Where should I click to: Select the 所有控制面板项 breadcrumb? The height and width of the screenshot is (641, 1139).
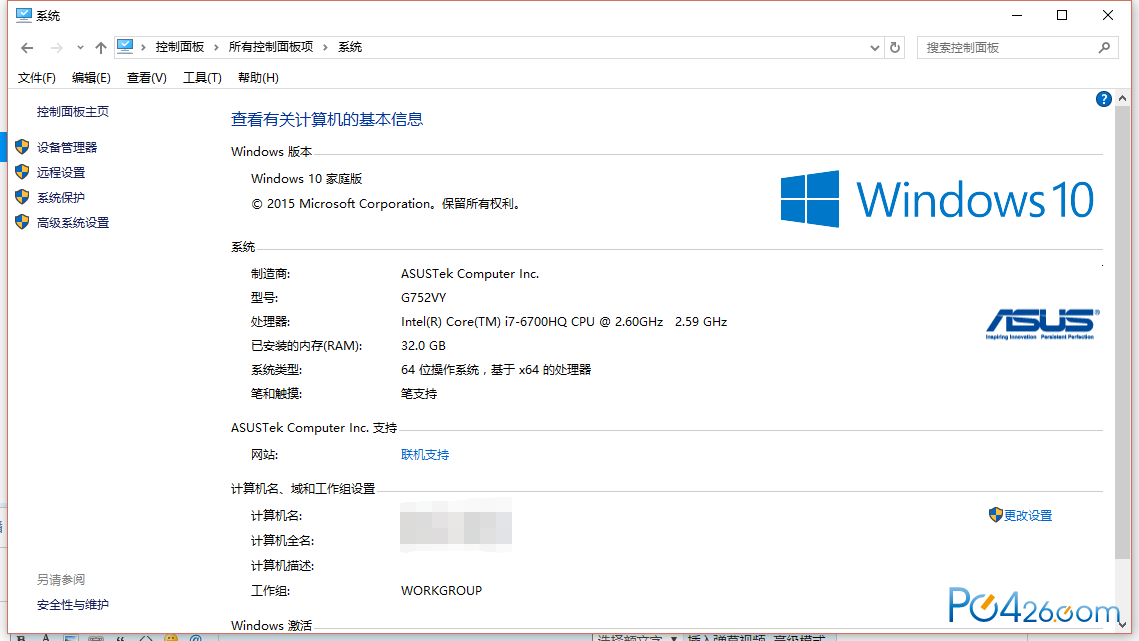tap(271, 47)
